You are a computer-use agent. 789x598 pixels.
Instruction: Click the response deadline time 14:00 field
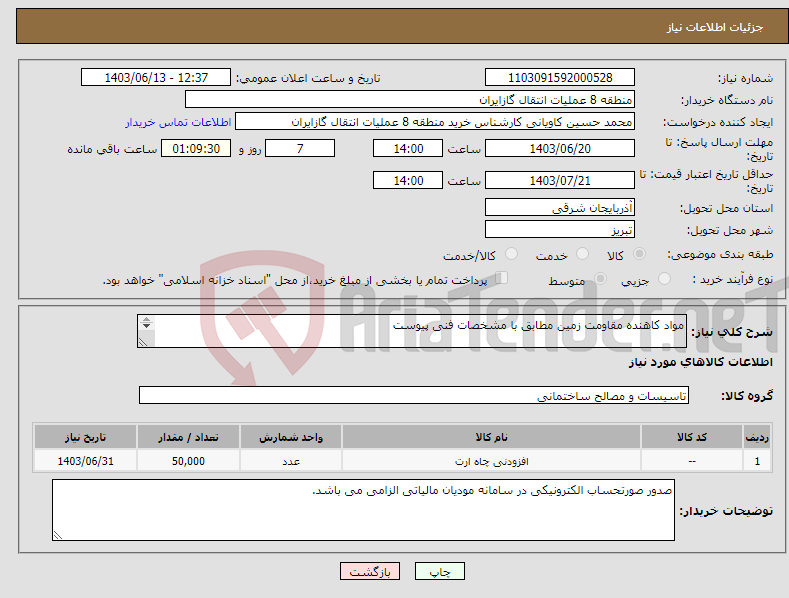[408, 148]
